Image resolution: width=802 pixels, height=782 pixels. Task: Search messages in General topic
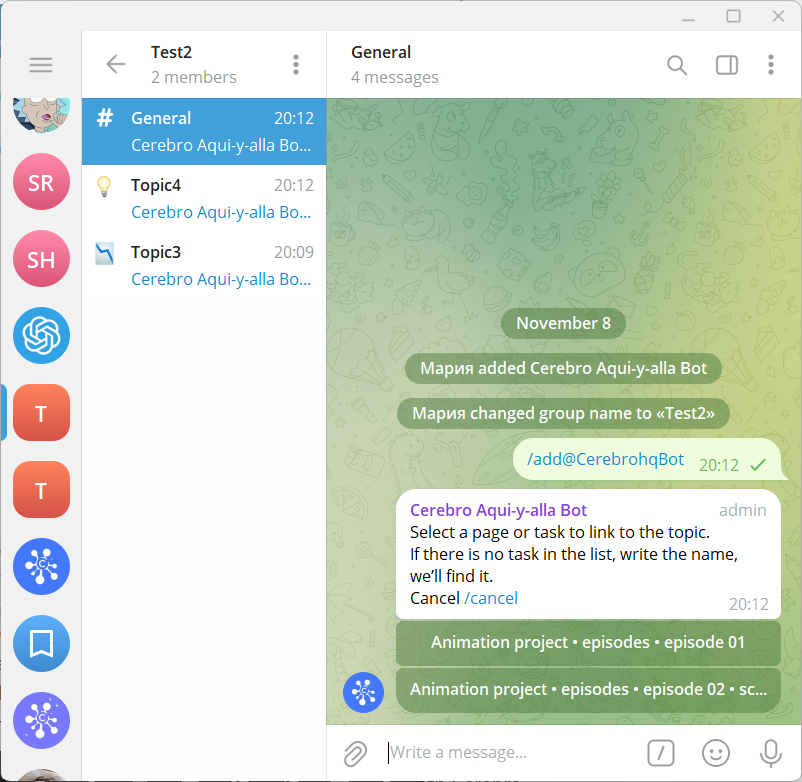pyautogui.click(x=677, y=65)
